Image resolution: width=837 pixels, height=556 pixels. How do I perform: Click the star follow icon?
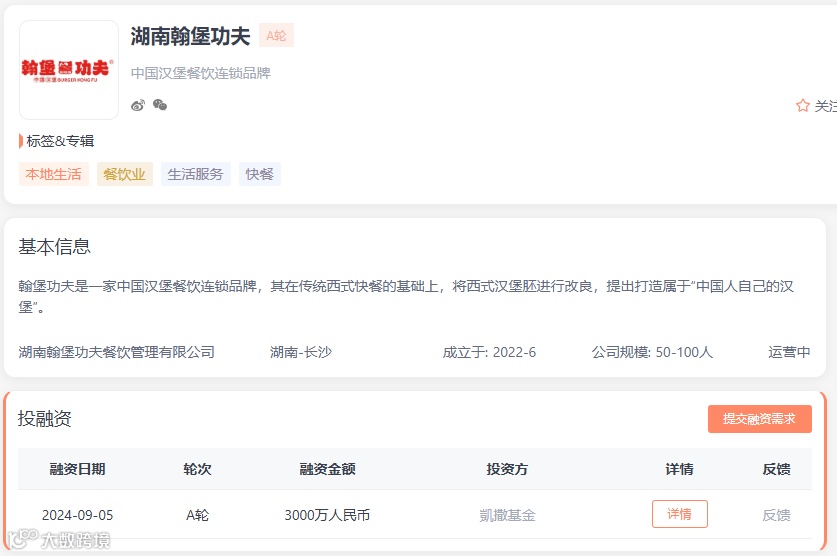[x=802, y=106]
